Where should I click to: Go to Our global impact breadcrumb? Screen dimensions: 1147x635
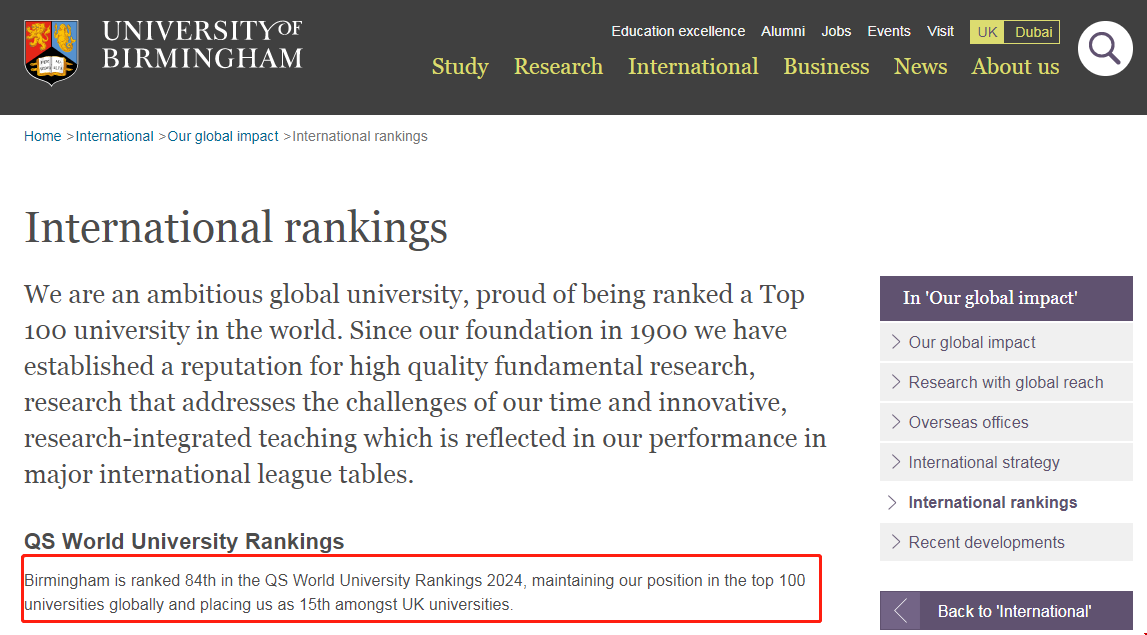[x=223, y=136]
